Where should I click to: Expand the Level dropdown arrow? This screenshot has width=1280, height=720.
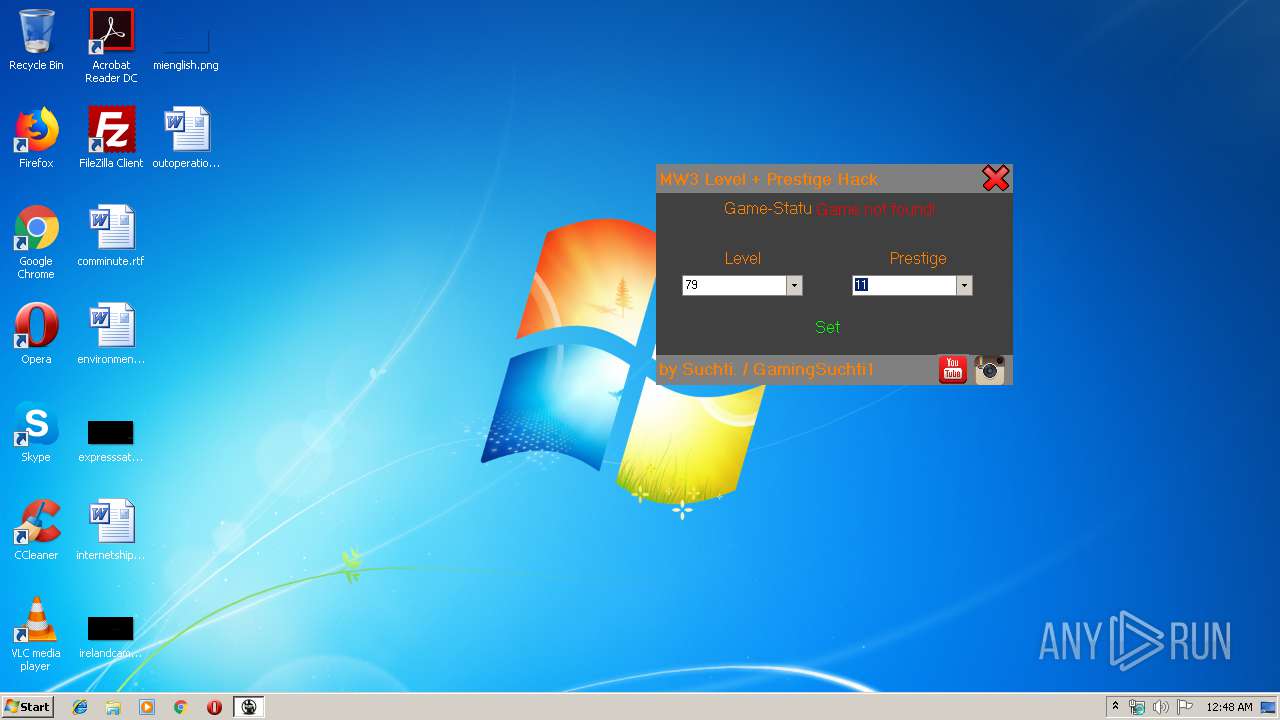(794, 286)
